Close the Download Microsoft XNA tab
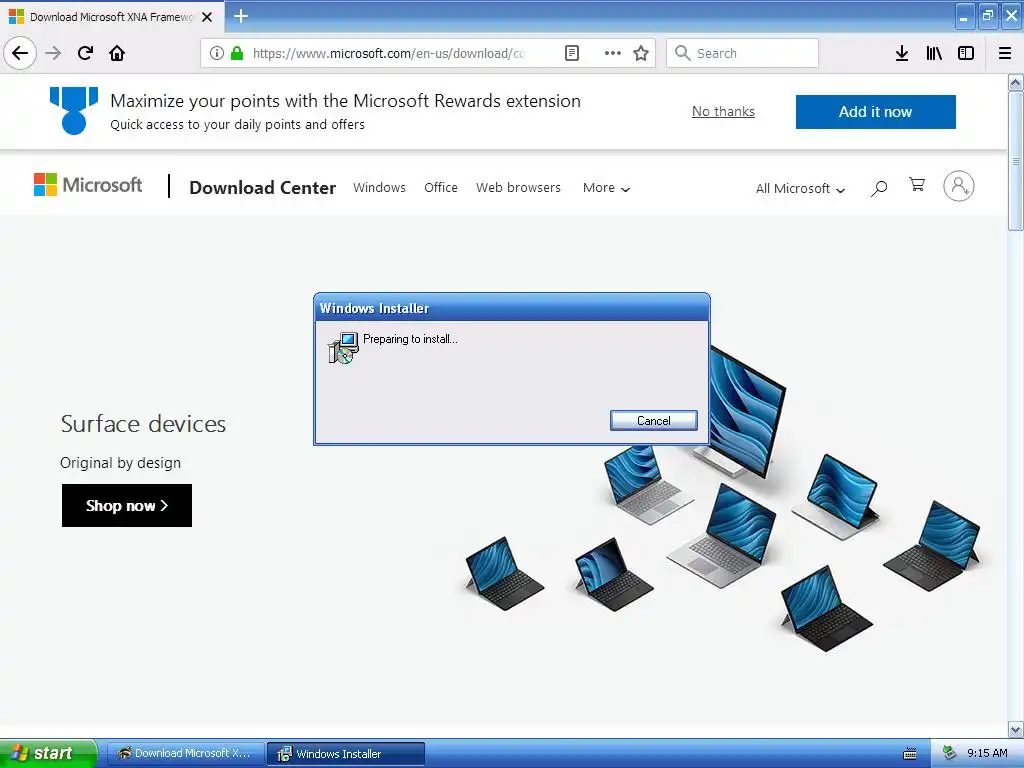The height and width of the screenshot is (768, 1024). click(x=207, y=17)
